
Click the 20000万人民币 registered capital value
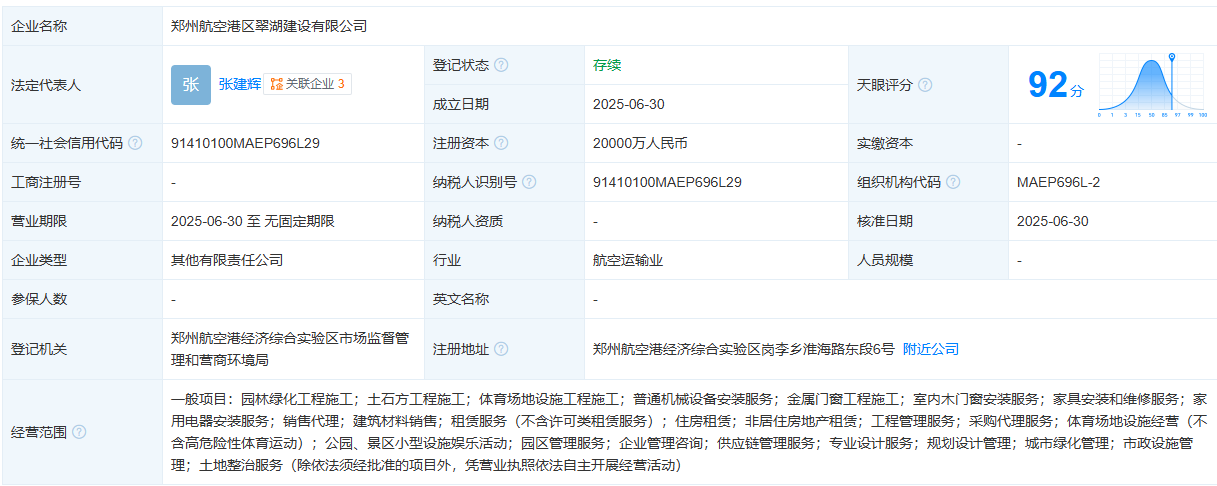[x=640, y=143]
